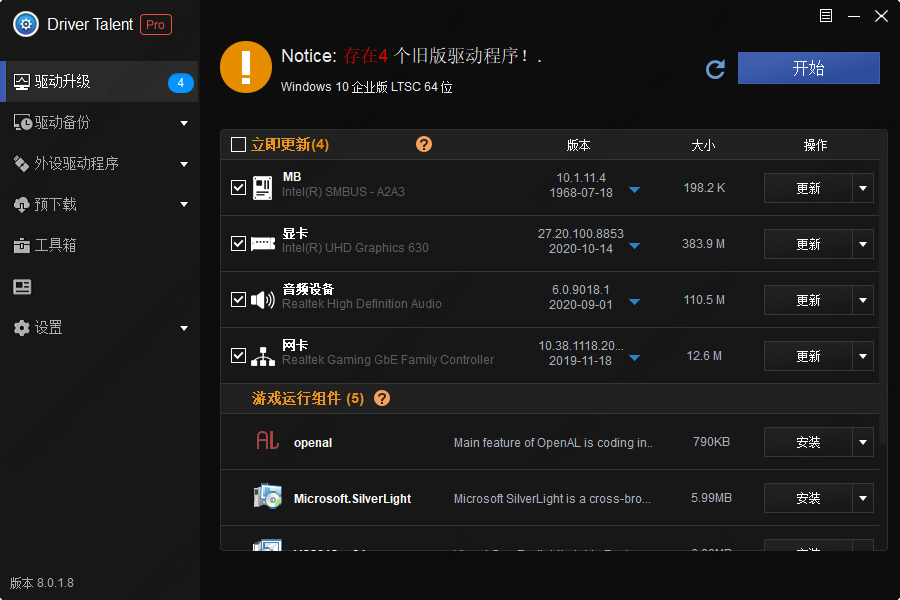900x600 pixels.
Task: Open action dropdown beside MB 更新 button
Action: click(863, 188)
